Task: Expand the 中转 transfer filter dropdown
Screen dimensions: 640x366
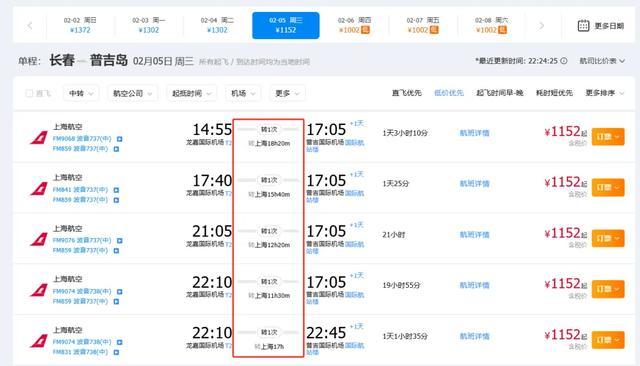Action: 81,93
